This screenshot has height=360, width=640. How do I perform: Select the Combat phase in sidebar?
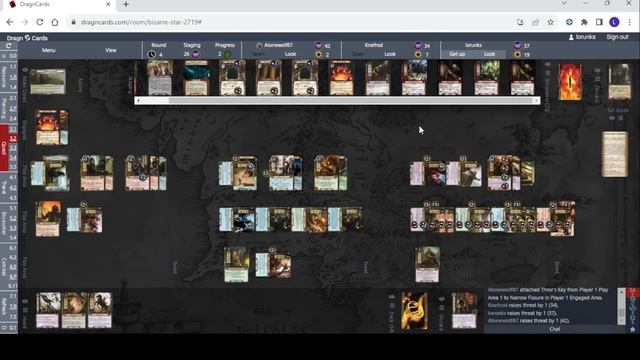coord(4,266)
